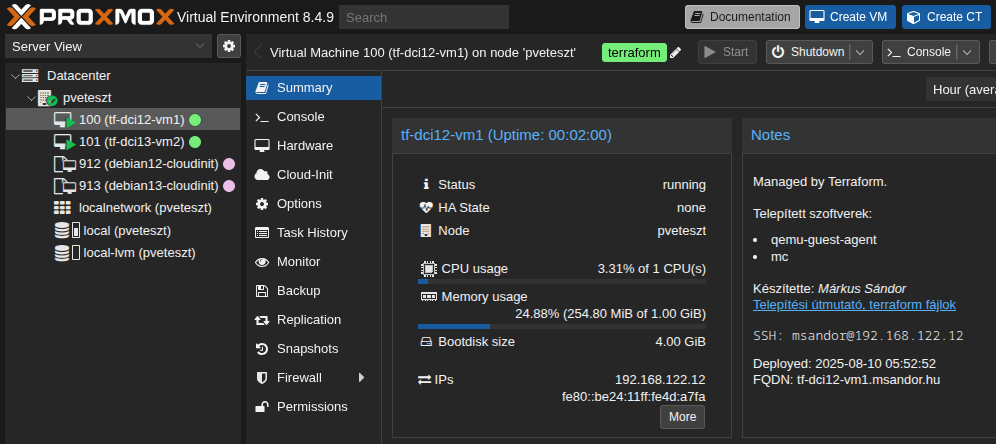This screenshot has width=996, height=444.
Task: Open the Options tab
Action: (314, 204)
